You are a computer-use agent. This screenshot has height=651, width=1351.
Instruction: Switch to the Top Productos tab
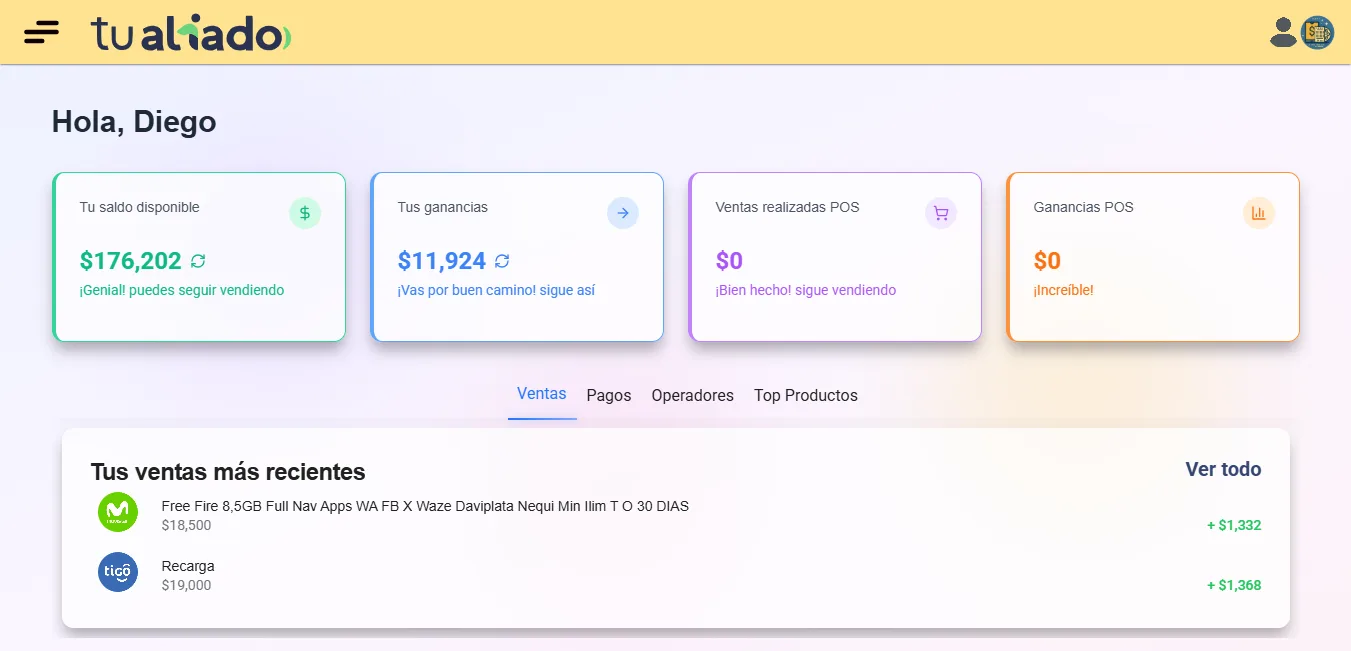tap(805, 395)
